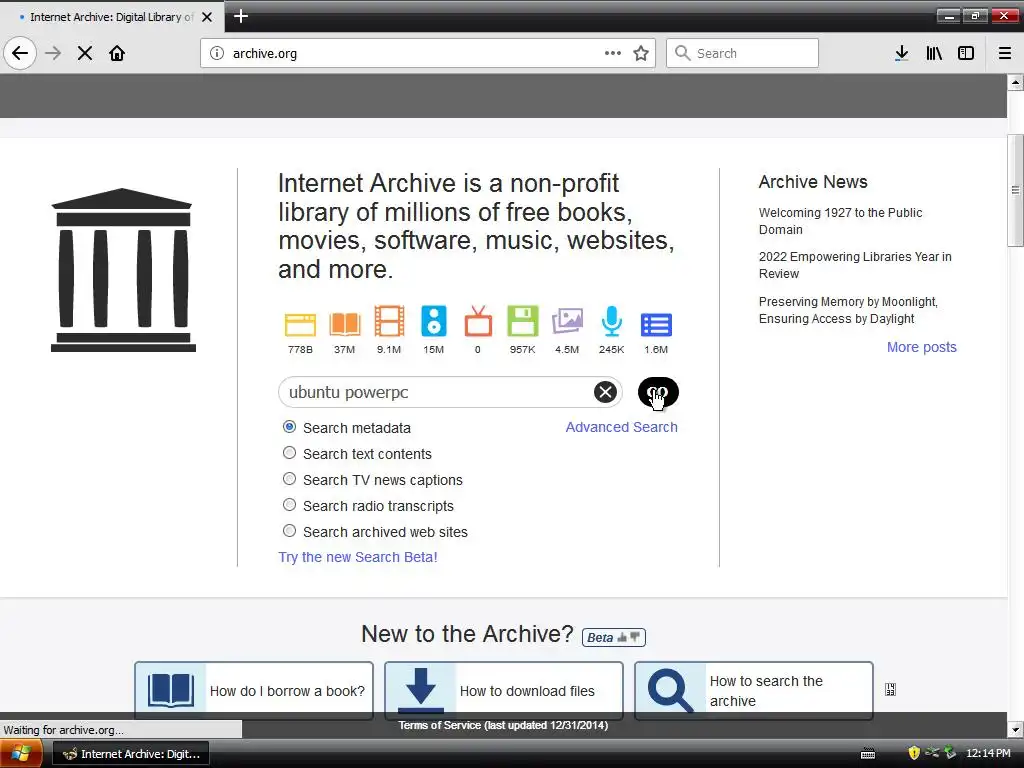
Task: Open the Downloads arrow icon in toolbar
Action: click(x=901, y=53)
